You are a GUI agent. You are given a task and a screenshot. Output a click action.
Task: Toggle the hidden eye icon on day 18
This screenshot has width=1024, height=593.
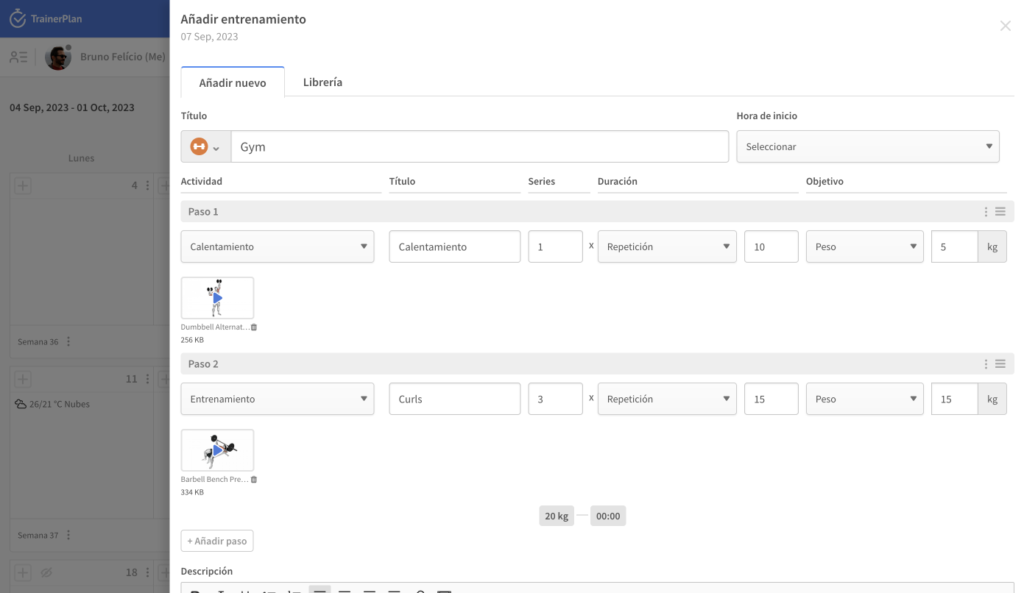(46, 573)
